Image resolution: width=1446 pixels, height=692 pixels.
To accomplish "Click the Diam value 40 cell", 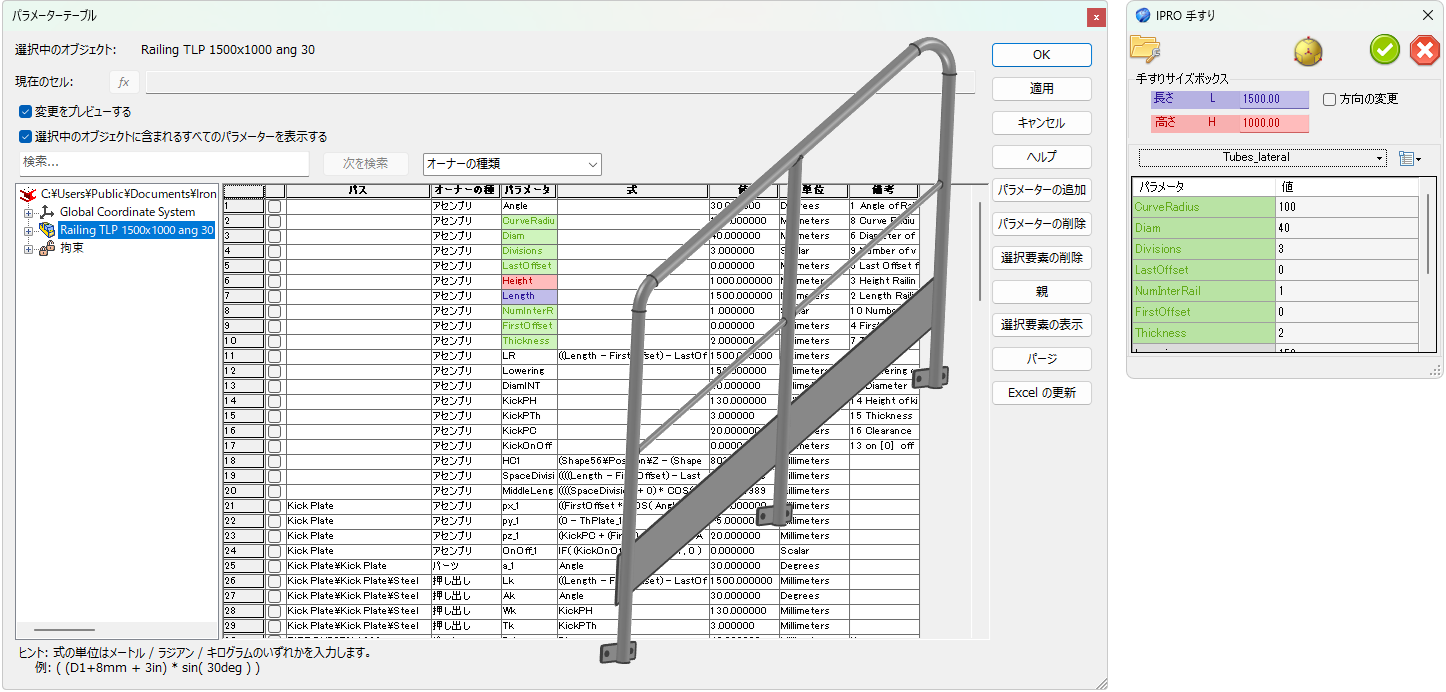I will pos(1348,229).
